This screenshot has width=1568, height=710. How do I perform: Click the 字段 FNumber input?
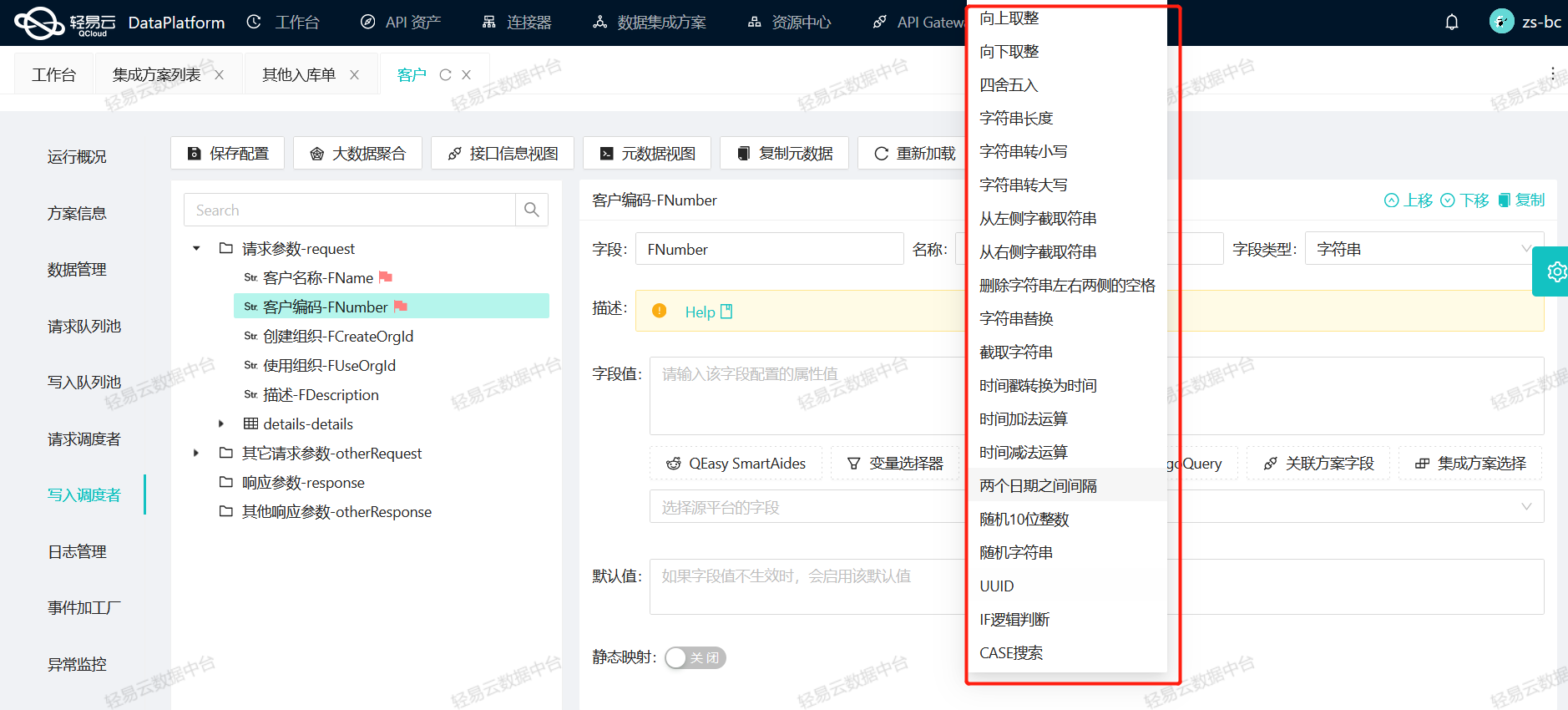[770, 249]
